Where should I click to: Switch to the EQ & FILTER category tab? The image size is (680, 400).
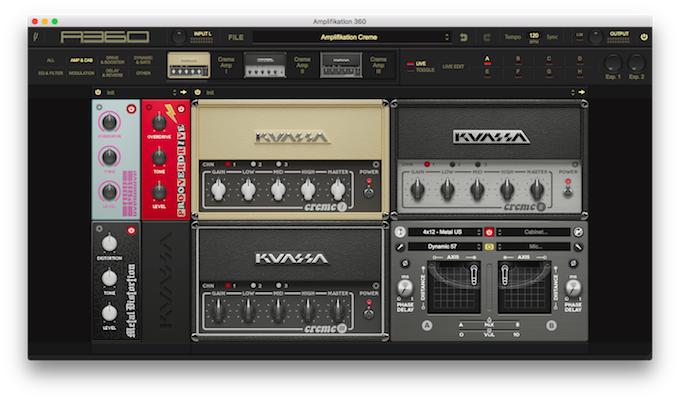pos(51,73)
